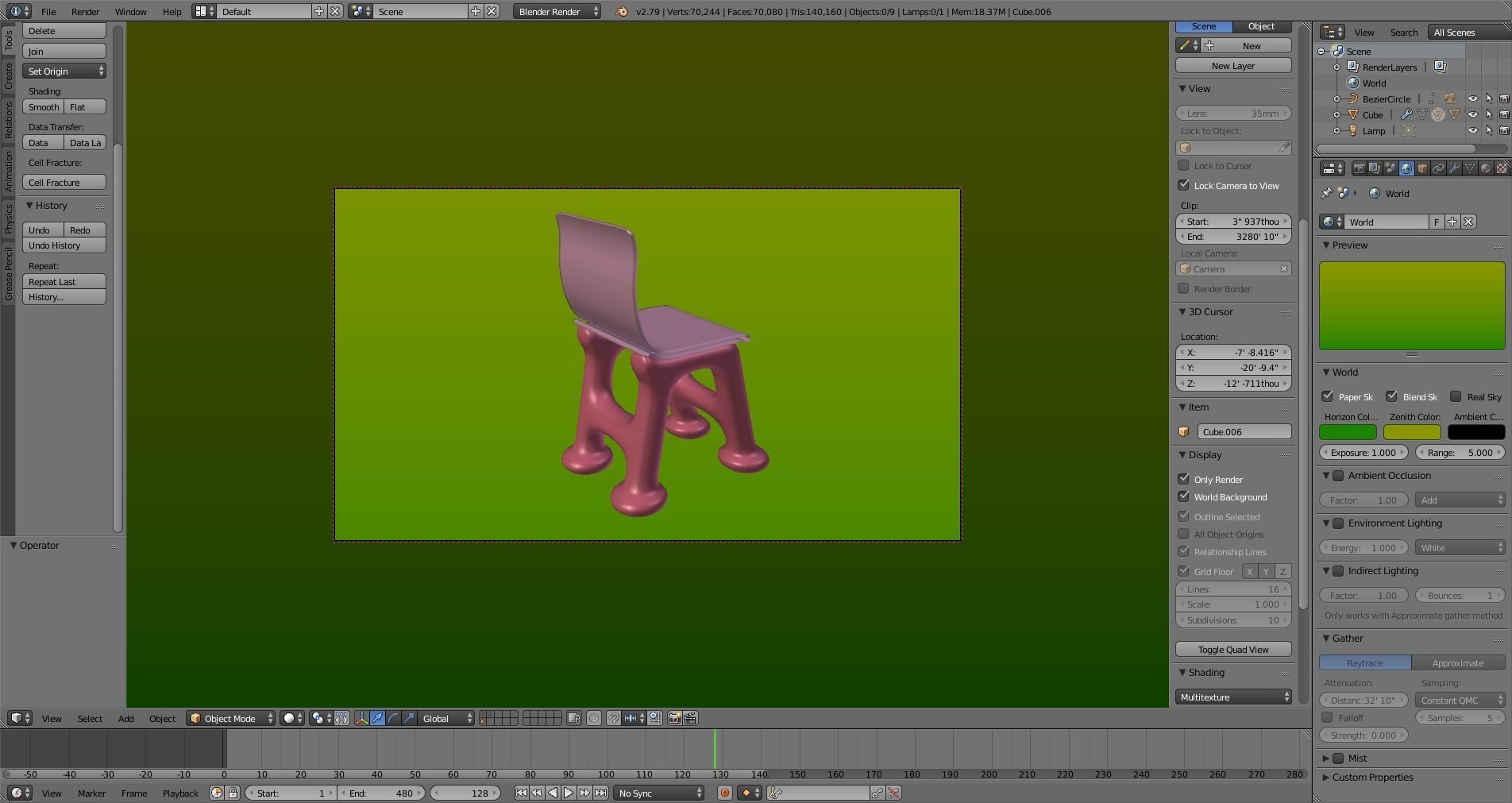The height and width of the screenshot is (803, 1512).
Task: Open the Render Layers properties tab icon
Action: point(1375,168)
